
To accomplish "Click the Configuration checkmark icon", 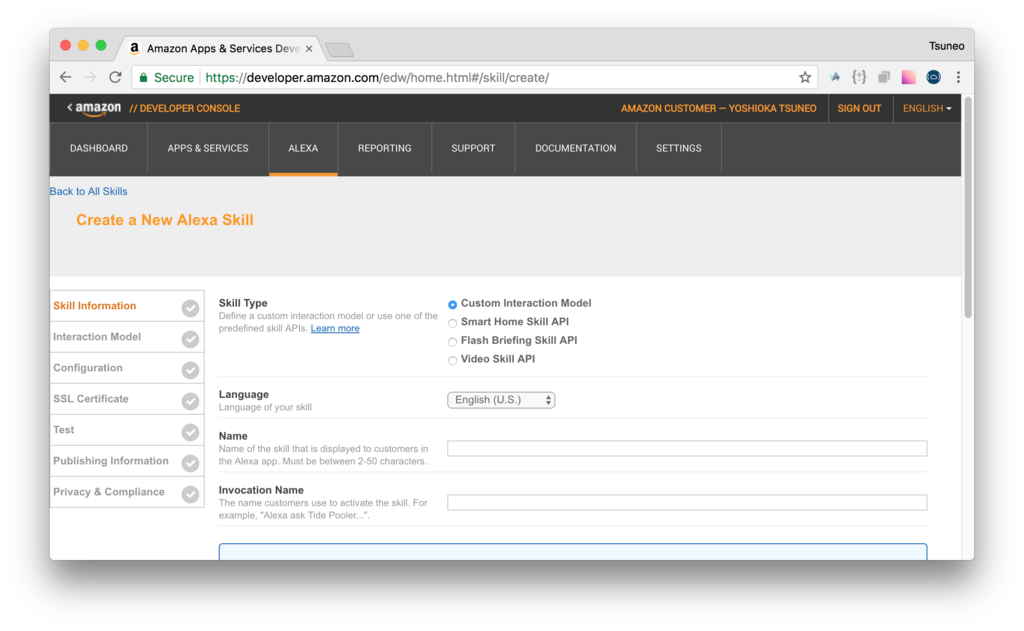I will (x=190, y=370).
